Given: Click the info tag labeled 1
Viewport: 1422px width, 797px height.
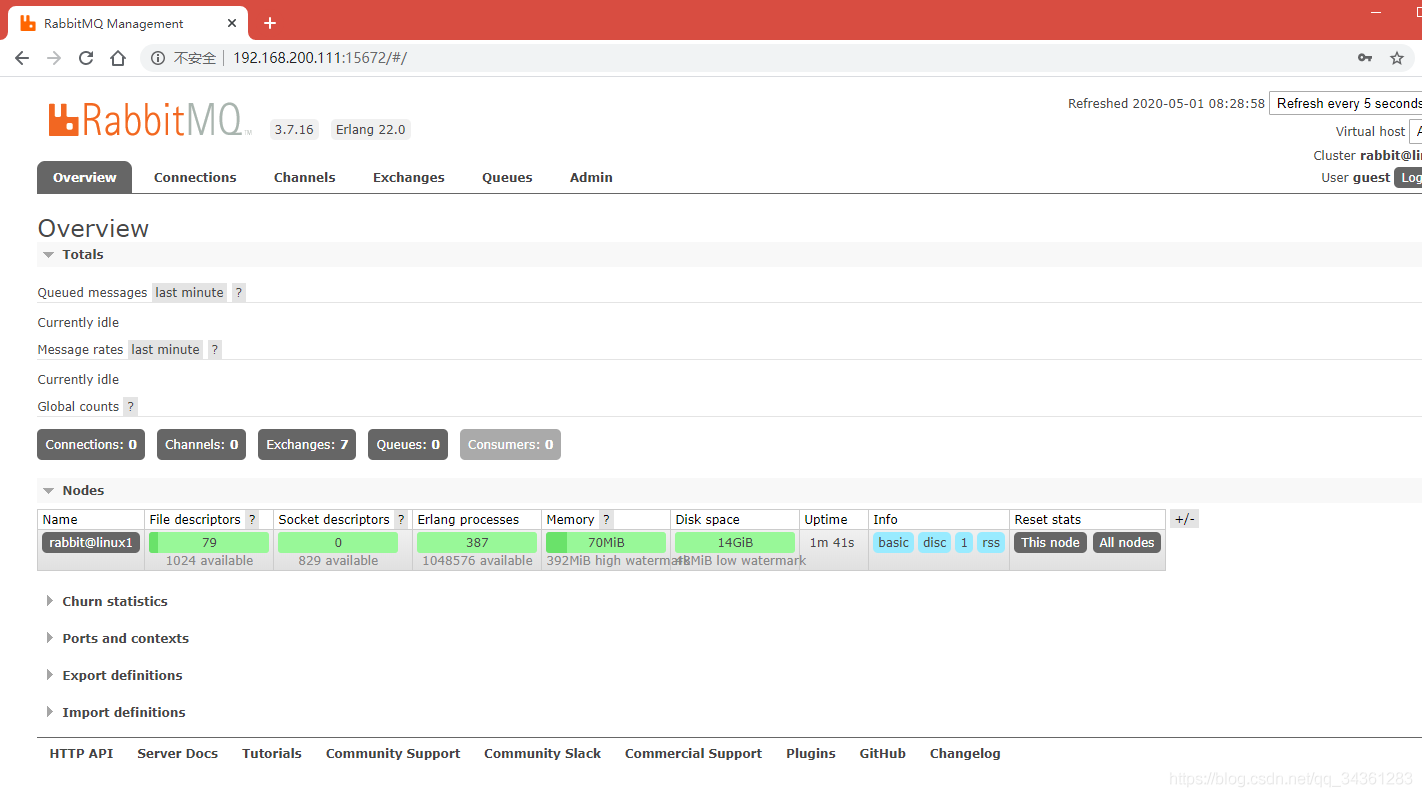Looking at the screenshot, I should (964, 543).
